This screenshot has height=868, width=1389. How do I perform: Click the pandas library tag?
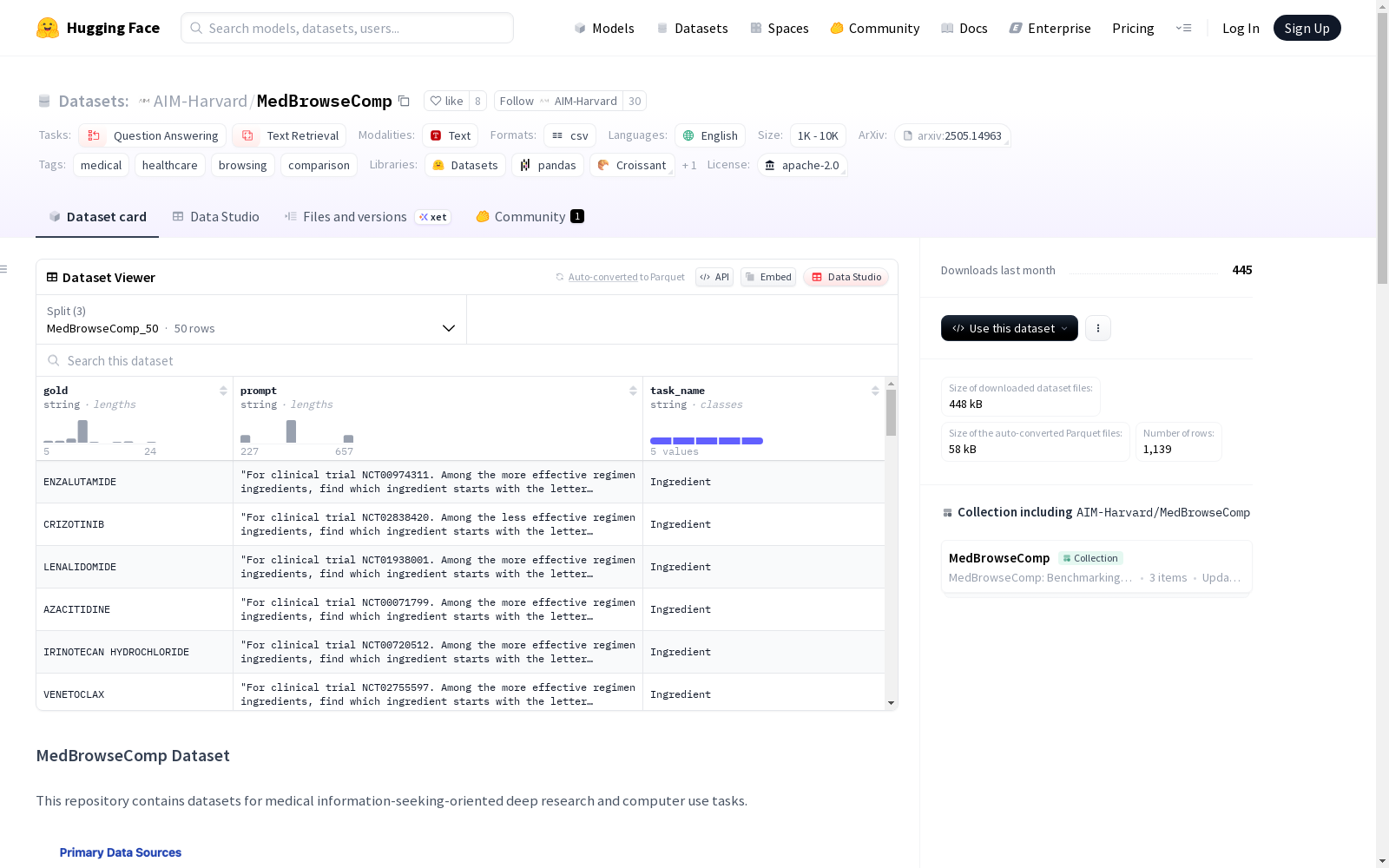click(x=548, y=165)
